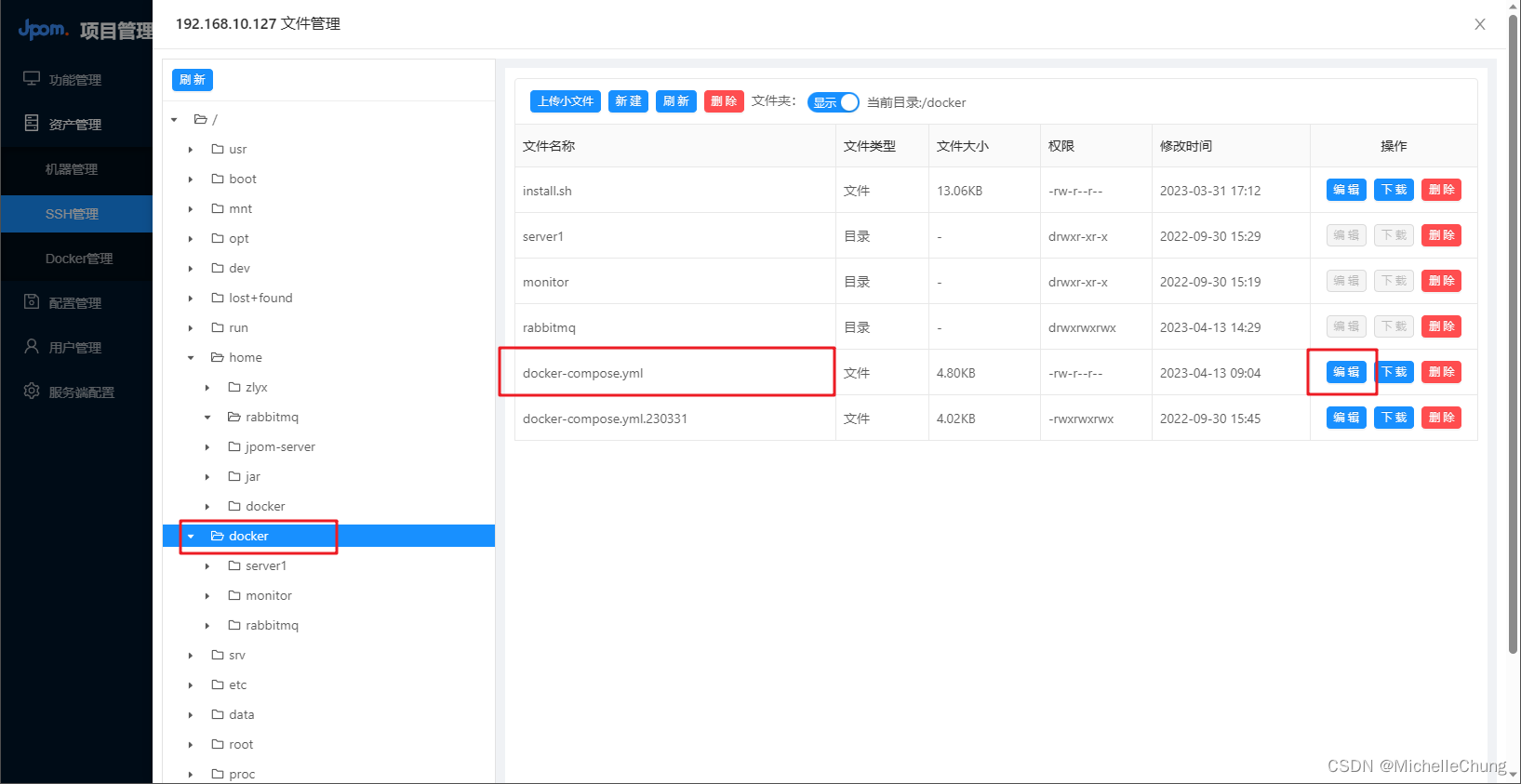Viewport: 1521px width, 784px height.
Task: Click the srv folder icon
Action: 218,655
